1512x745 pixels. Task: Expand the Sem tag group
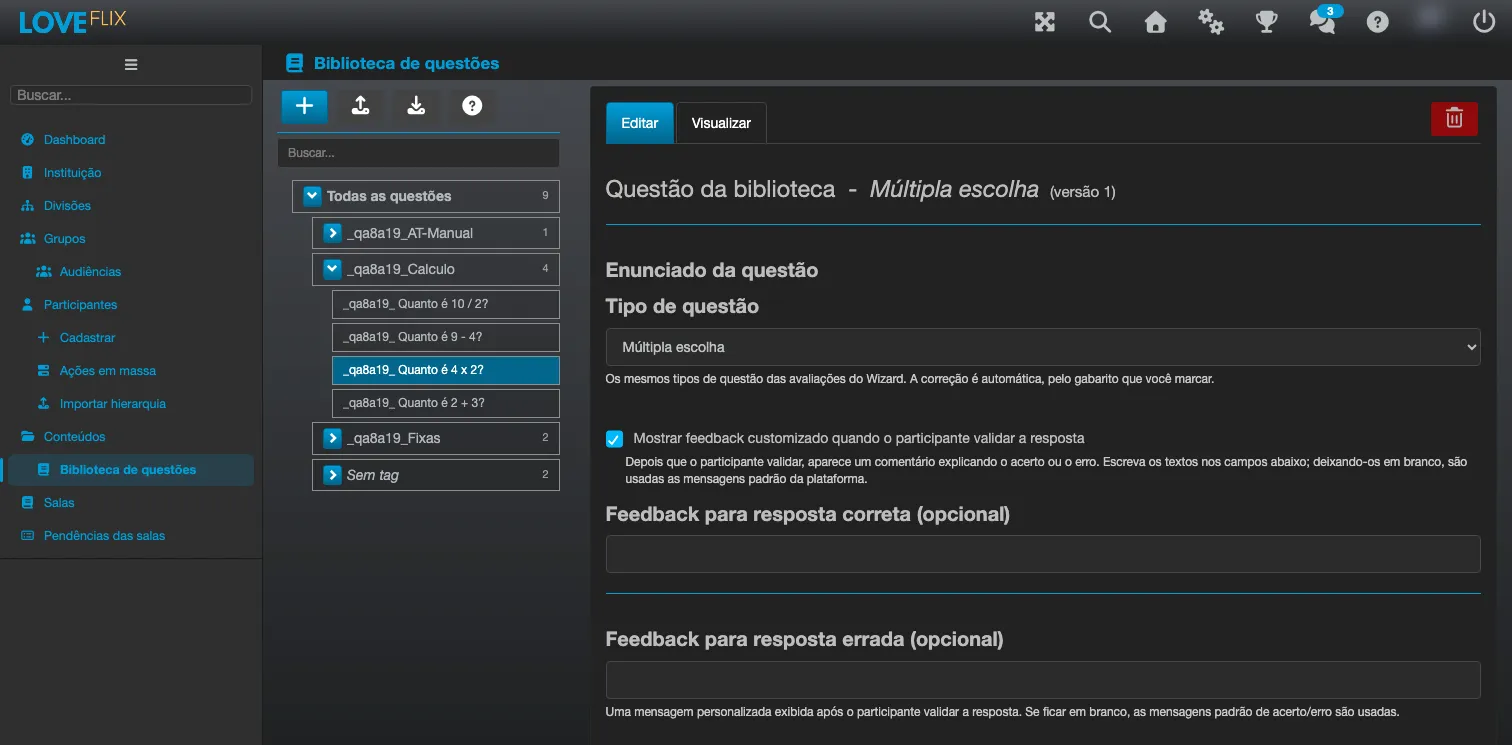coord(332,475)
